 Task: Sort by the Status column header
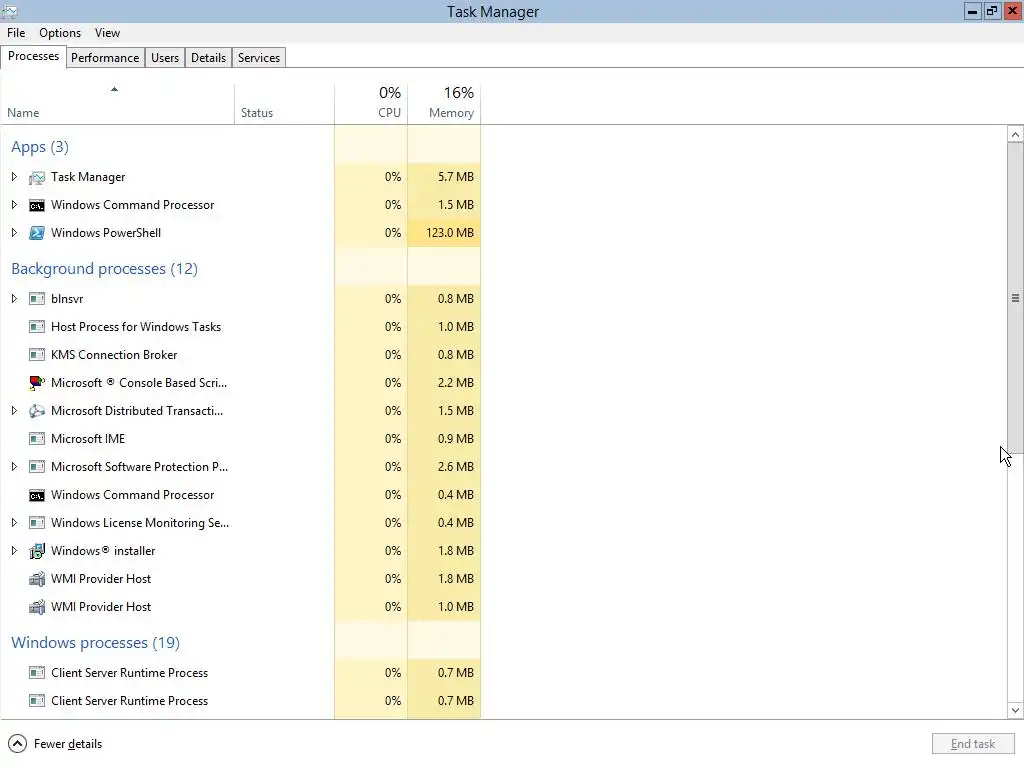click(x=284, y=104)
